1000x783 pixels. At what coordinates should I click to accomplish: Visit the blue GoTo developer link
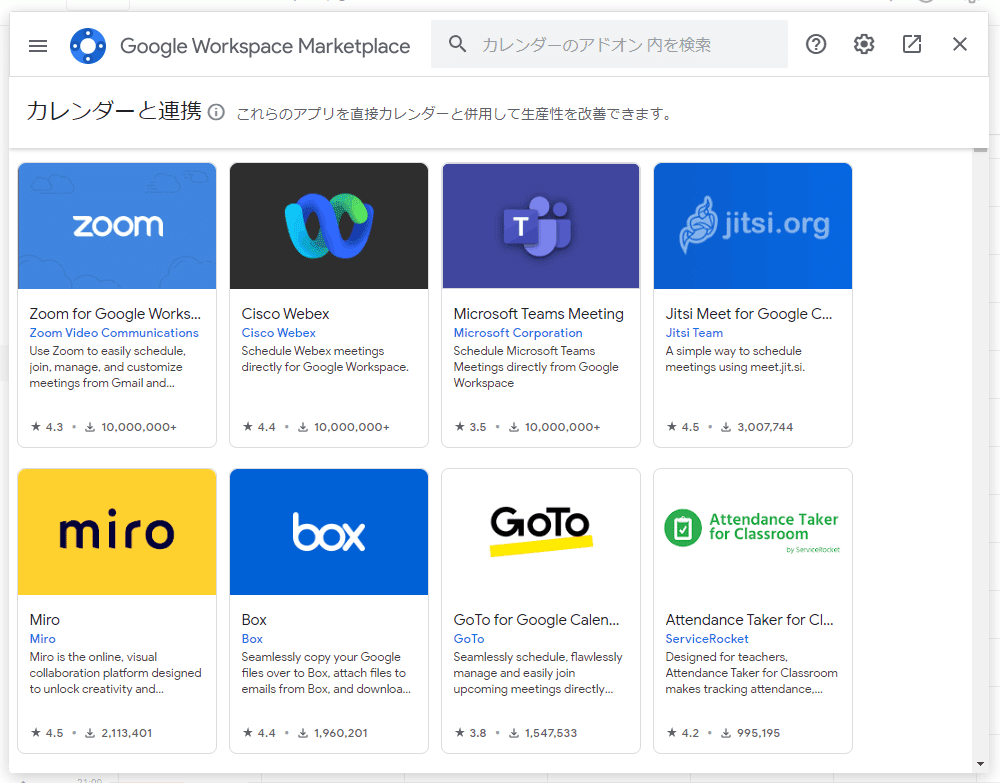[x=469, y=639]
